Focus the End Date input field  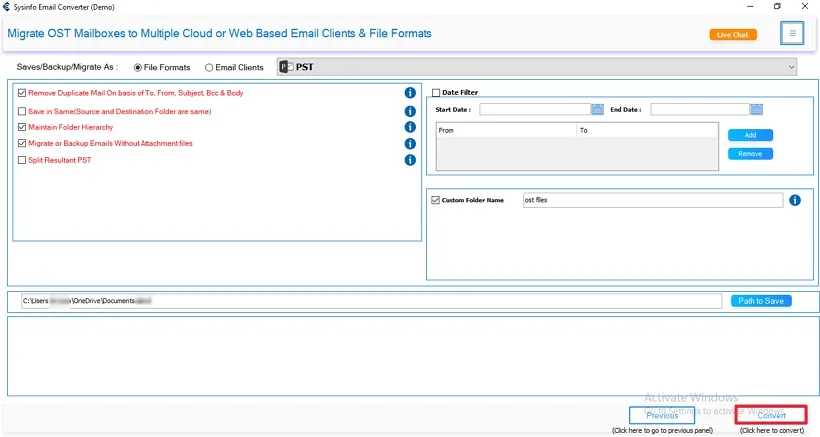(x=700, y=109)
